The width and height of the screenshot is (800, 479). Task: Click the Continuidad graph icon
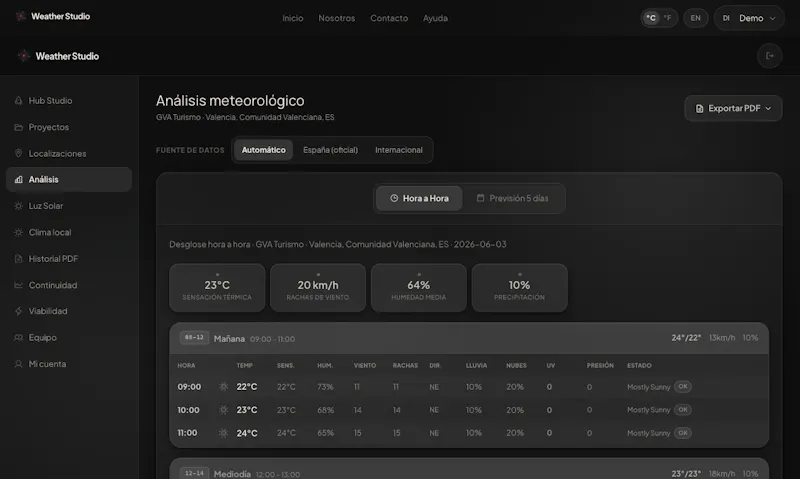coord(18,285)
